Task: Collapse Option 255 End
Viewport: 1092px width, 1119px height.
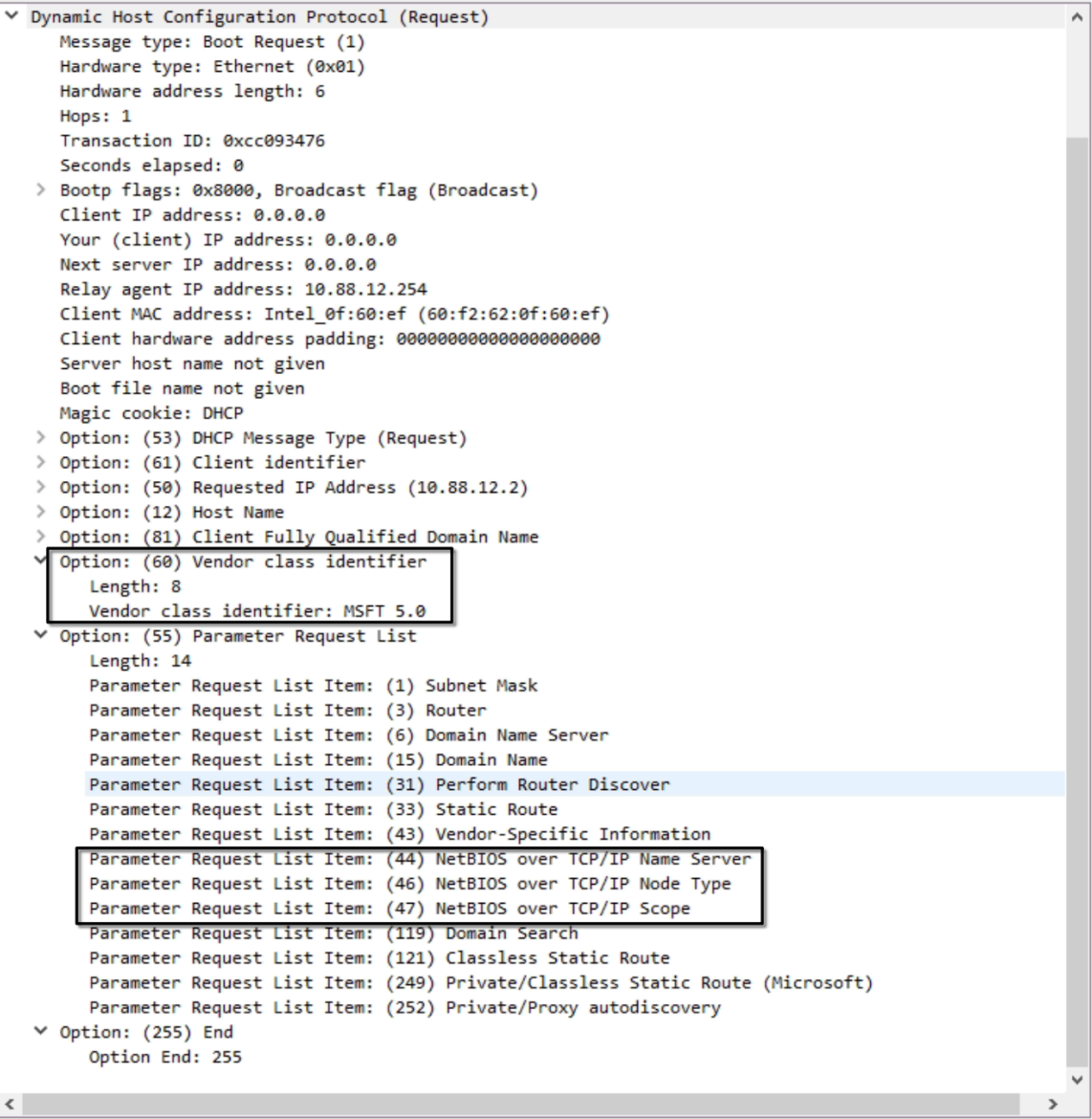Action: pyautogui.click(x=41, y=1031)
